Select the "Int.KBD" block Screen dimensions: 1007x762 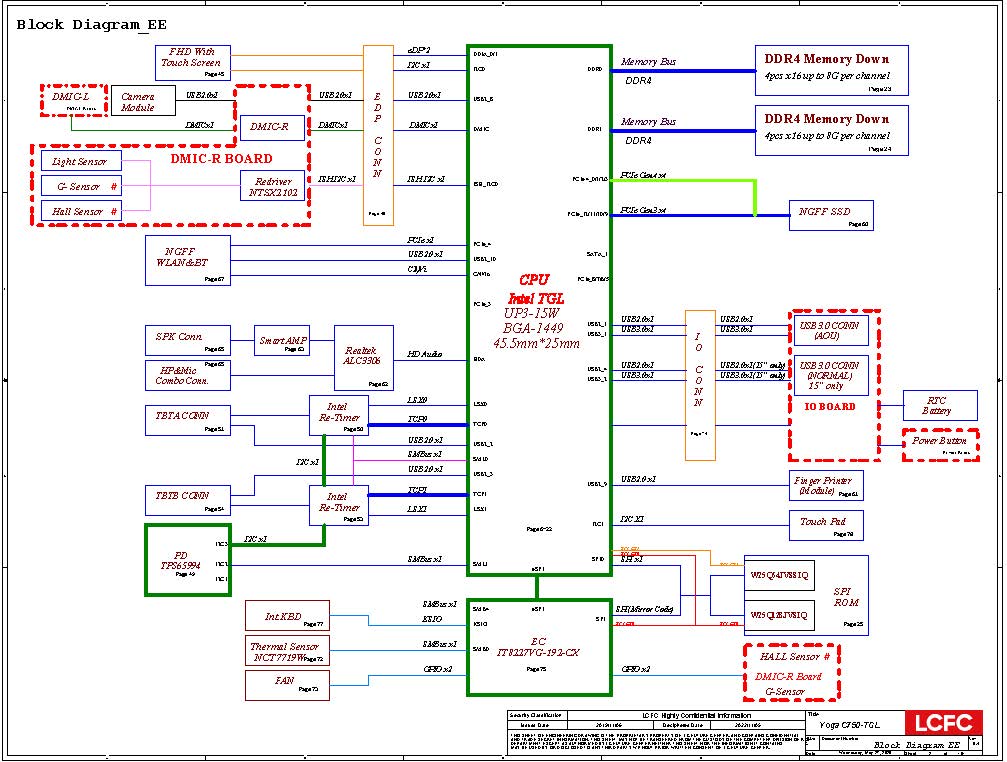pyautogui.click(x=287, y=616)
